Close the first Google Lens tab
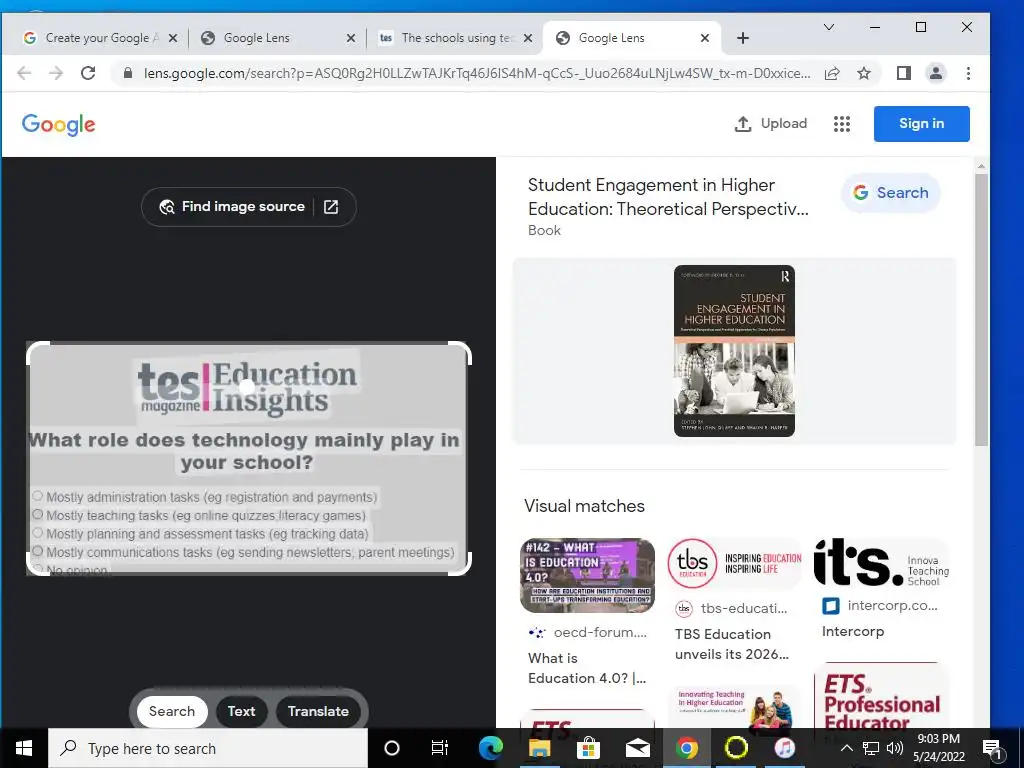1024x768 pixels. pyautogui.click(x=351, y=38)
